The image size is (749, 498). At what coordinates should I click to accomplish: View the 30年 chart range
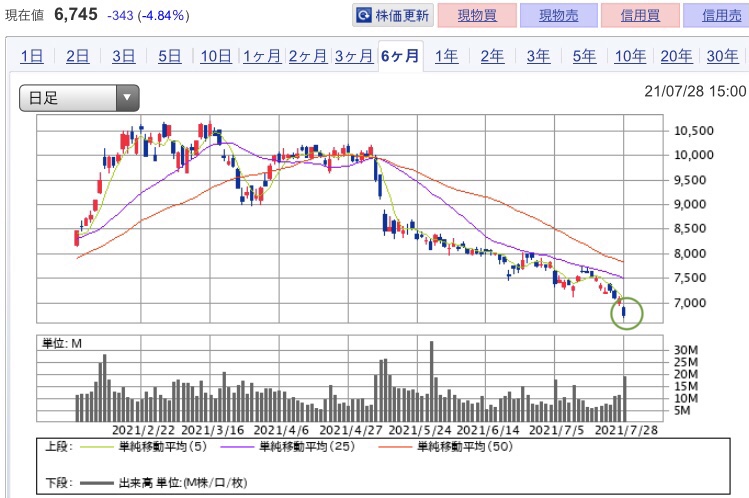pyautogui.click(x=722, y=56)
